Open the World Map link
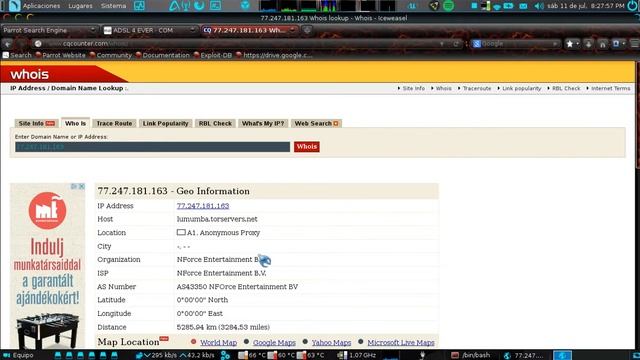This screenshot has height=360, width=640. coord(218,343)
